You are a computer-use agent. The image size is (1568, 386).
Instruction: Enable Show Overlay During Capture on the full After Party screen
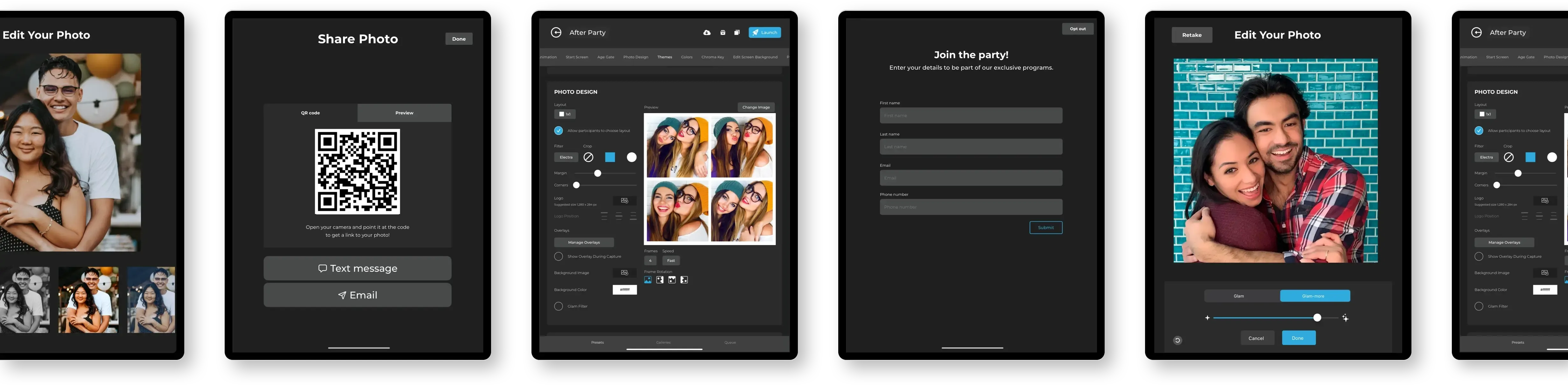pos(558,256)
